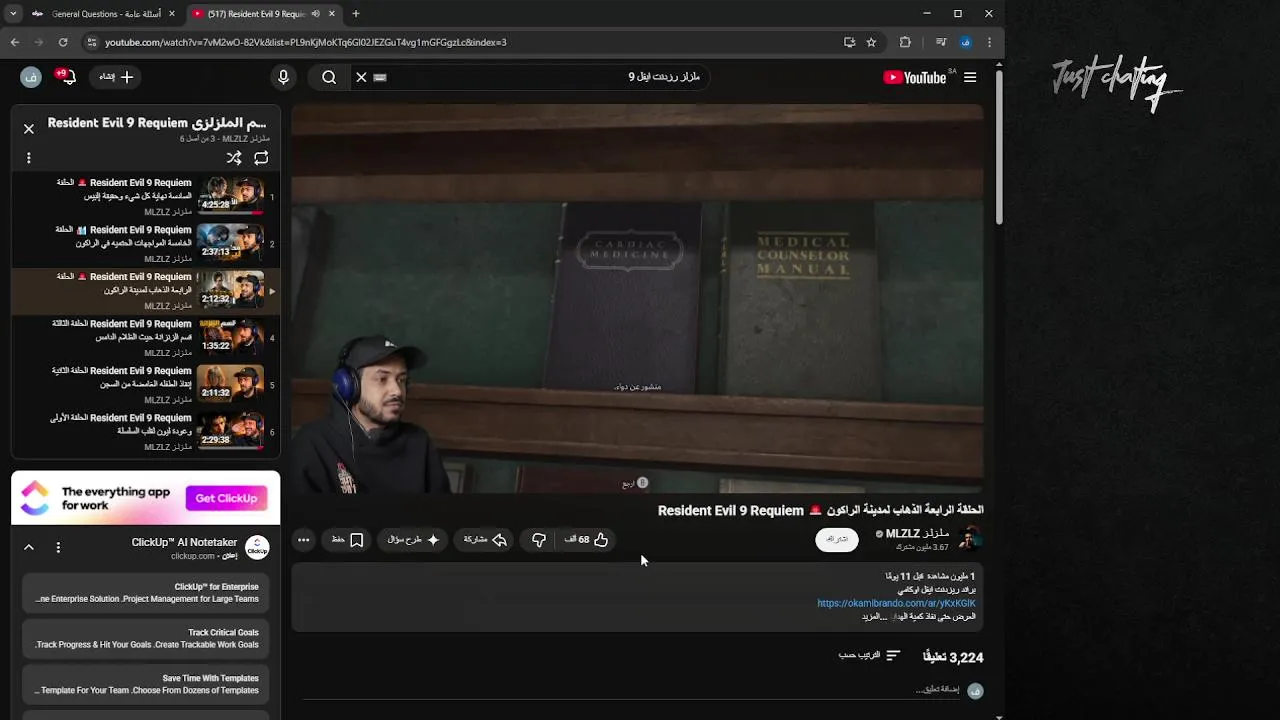Click the browser forward arrow

point(39,42)
